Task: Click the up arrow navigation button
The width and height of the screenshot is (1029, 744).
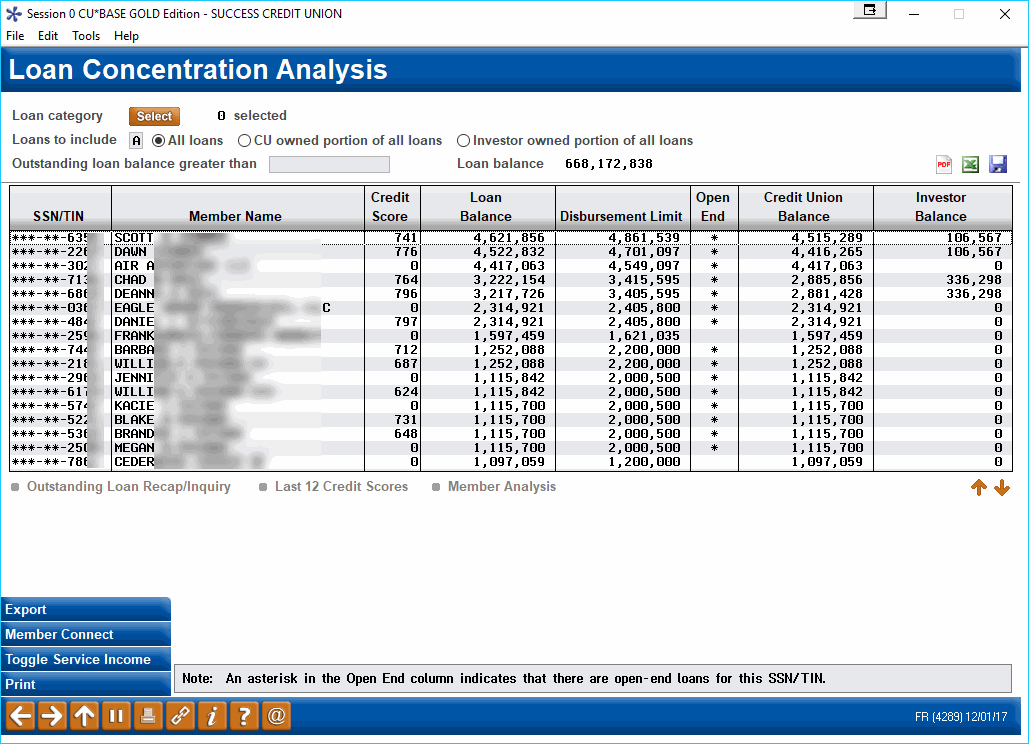Action: pyautogui.click(x=84, y=716)
